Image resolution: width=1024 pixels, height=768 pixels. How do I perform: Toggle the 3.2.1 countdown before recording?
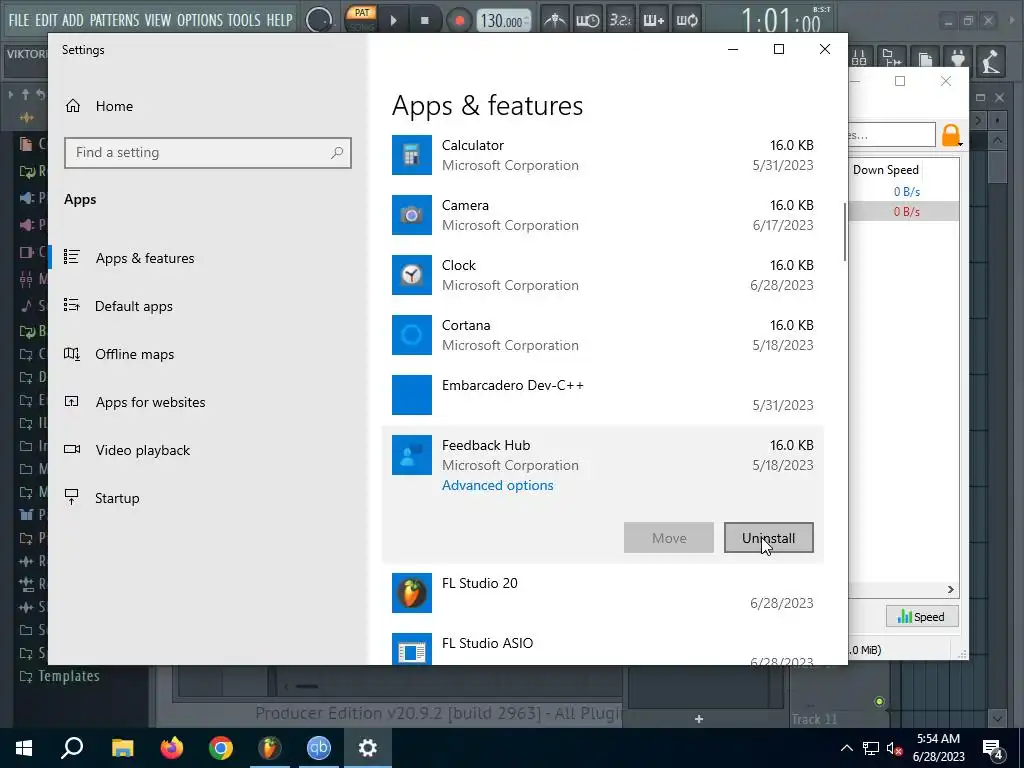click(x=620, y=20)
